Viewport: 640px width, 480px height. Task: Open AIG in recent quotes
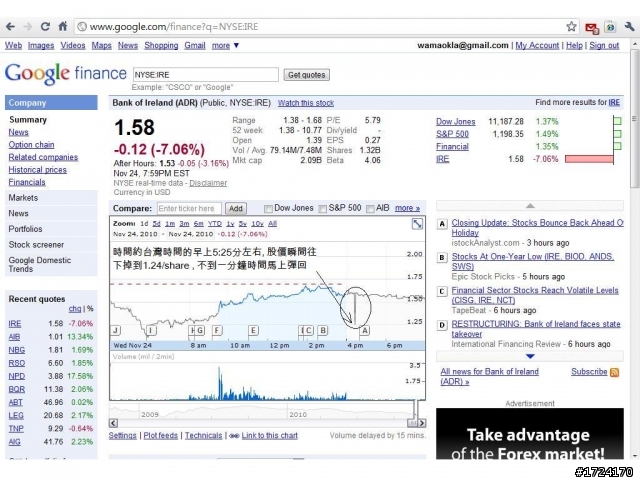pyautogui.click(x=15, y=442)
